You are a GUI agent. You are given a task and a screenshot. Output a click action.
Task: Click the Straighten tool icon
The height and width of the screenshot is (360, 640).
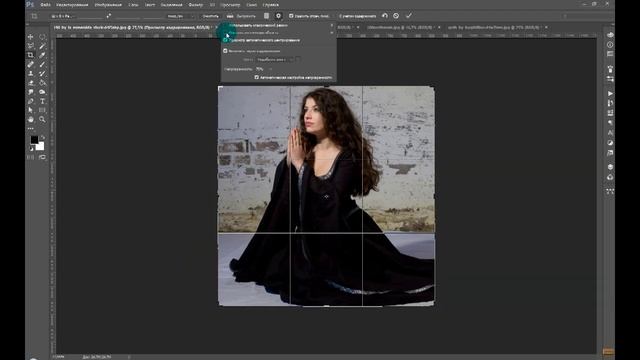(x=230, y=16)
